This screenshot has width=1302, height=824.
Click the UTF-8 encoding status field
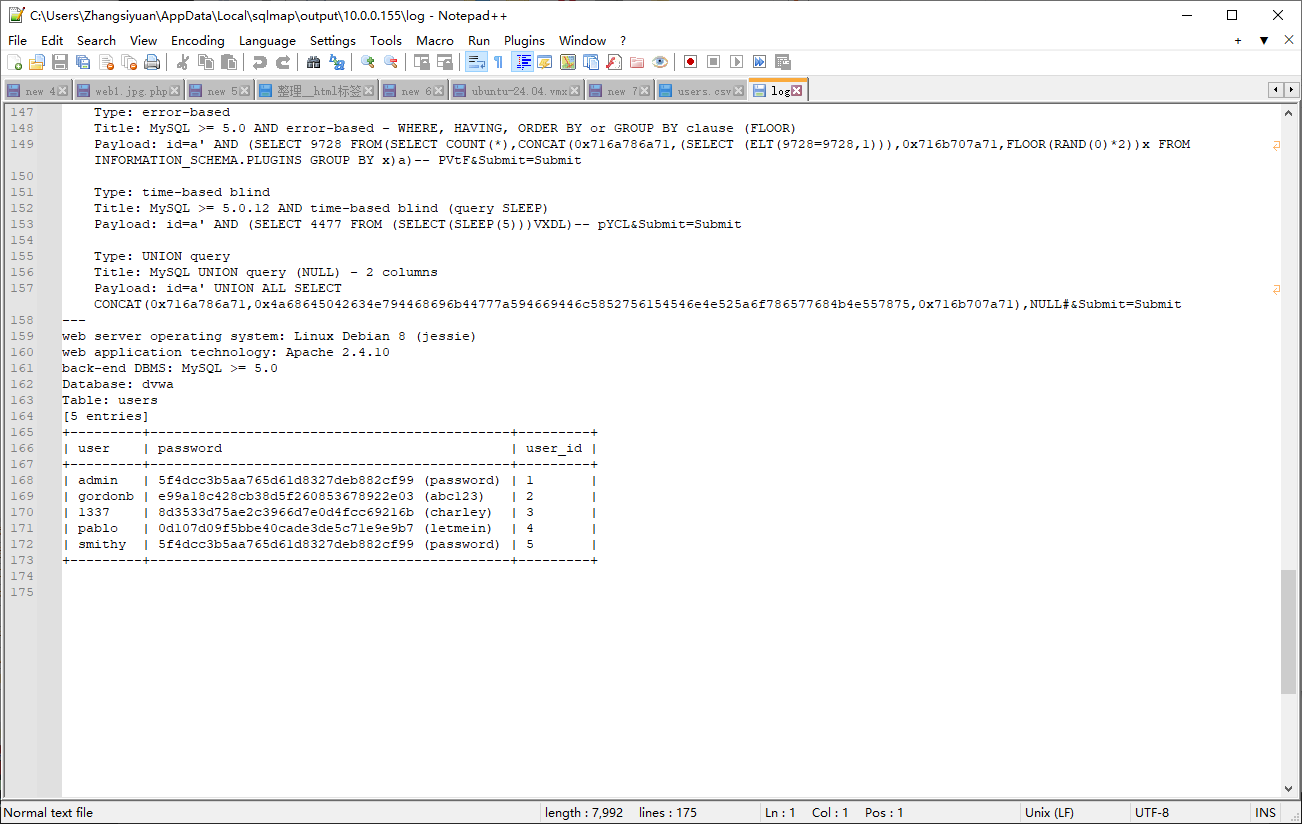tap(1188, 813)
